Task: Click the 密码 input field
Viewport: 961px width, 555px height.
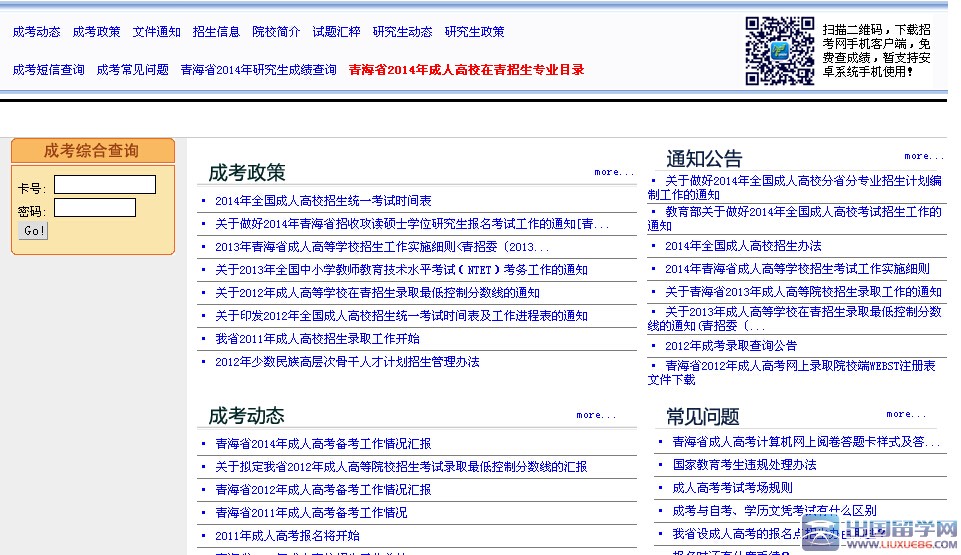Action: point(95,208)
